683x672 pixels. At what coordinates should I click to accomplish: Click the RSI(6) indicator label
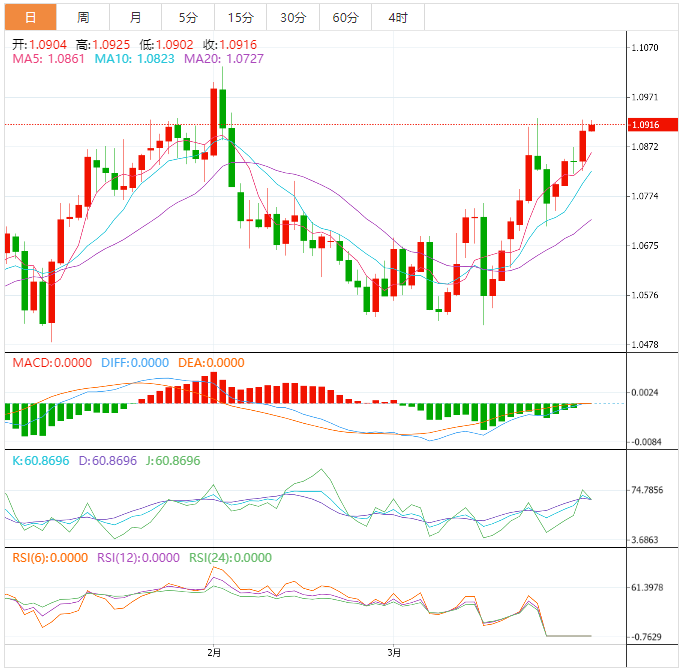(48, 558)
